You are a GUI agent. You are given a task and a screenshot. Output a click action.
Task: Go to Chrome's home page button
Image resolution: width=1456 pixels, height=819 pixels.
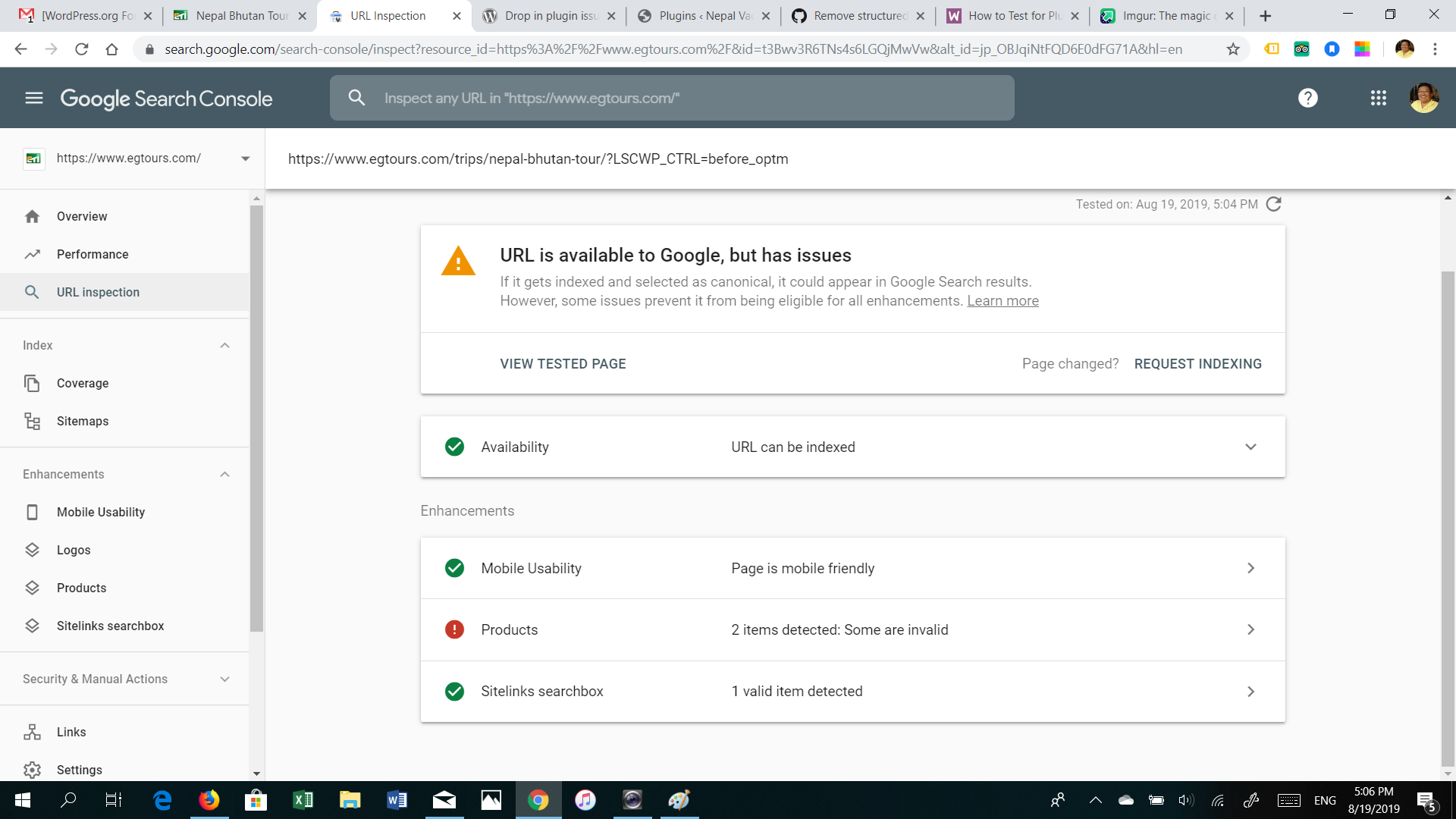coord(111,49)
